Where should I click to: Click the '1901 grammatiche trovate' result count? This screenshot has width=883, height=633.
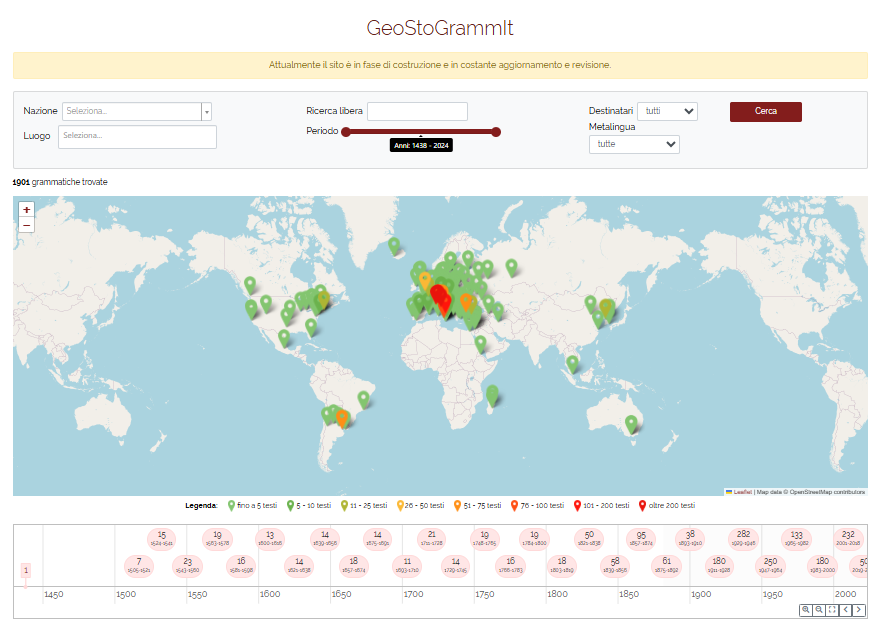coord(60,182)
